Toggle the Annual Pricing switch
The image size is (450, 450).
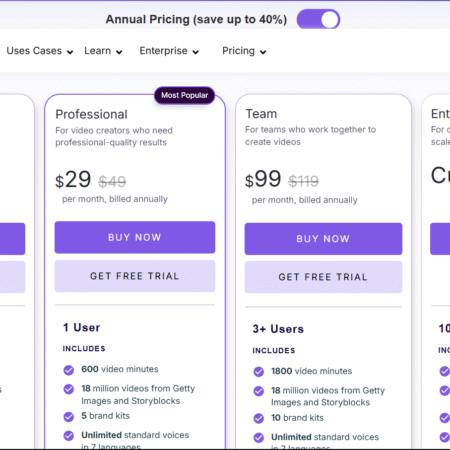(318, 19)
